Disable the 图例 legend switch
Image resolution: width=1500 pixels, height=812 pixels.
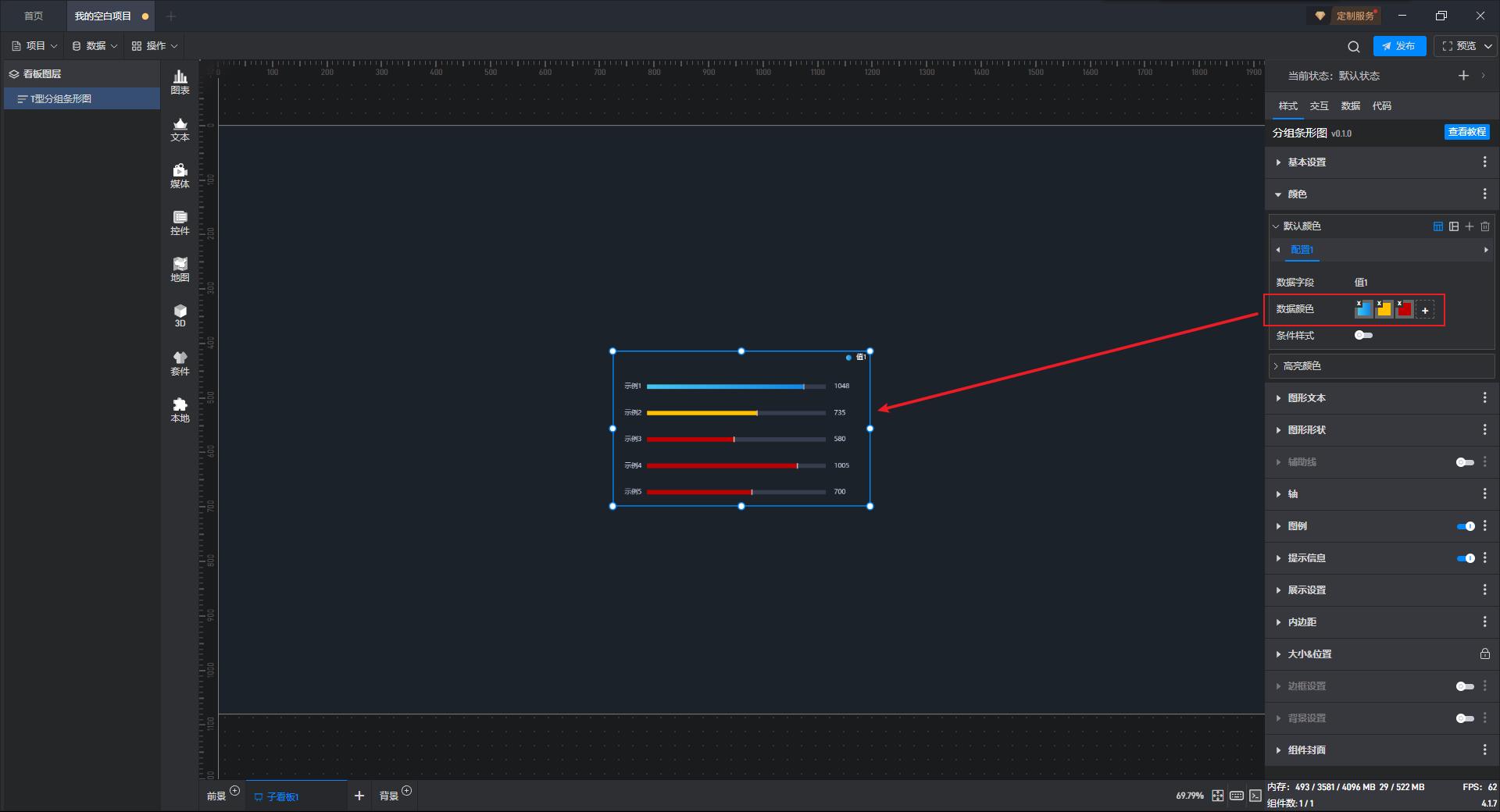[1466, 526]
